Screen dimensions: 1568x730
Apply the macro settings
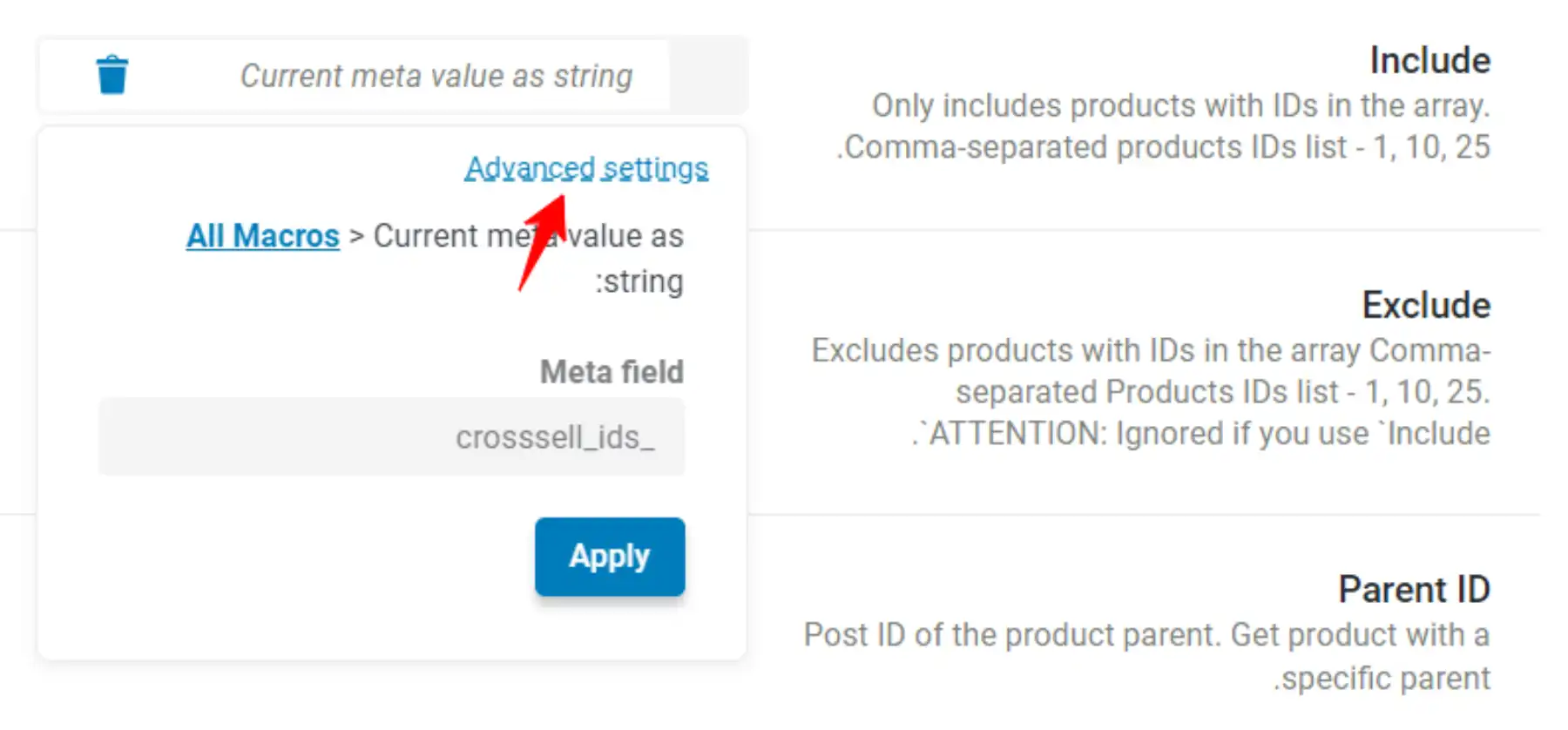click(x=610, y=556)
